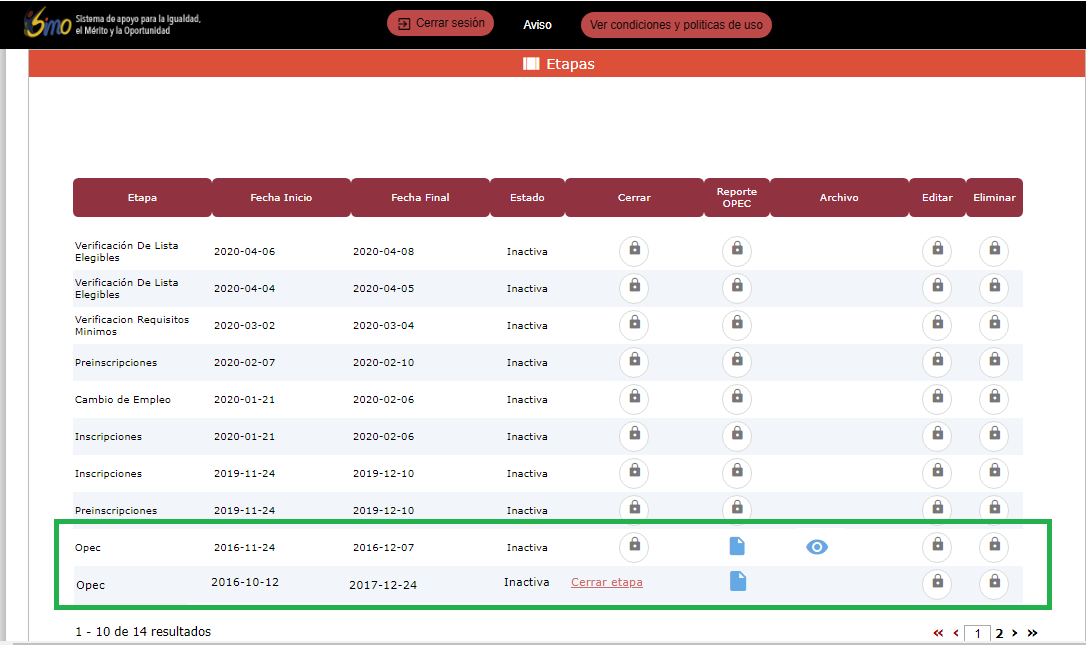Go to next page with single arrow
This screenshot has height=645, width=1086.
coord(1015,633)
